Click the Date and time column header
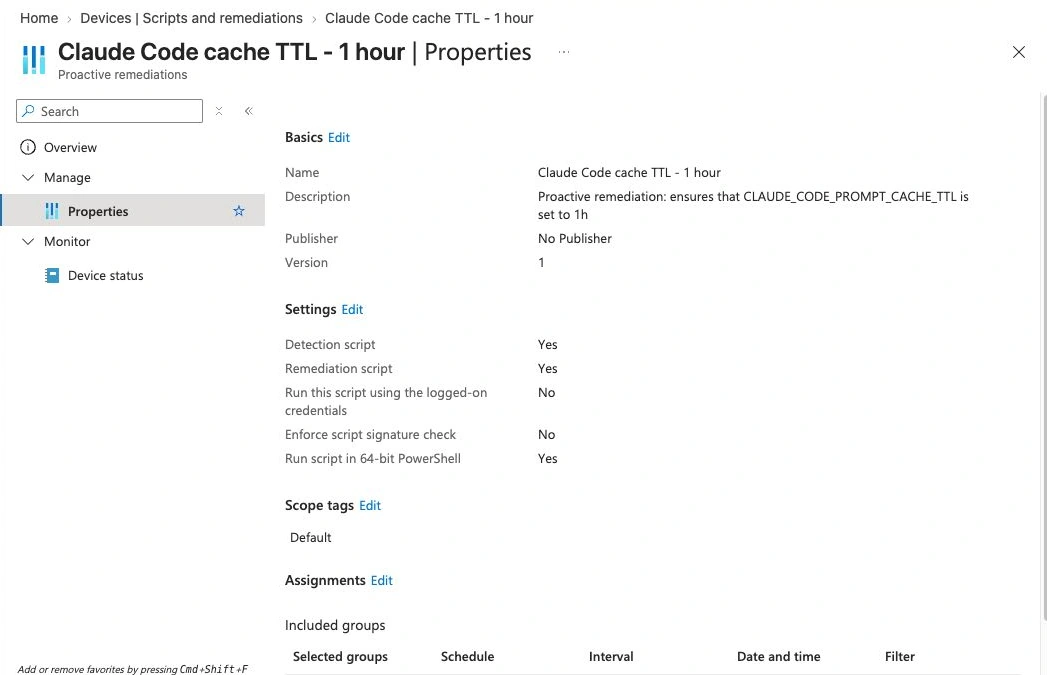 (779, 656)
